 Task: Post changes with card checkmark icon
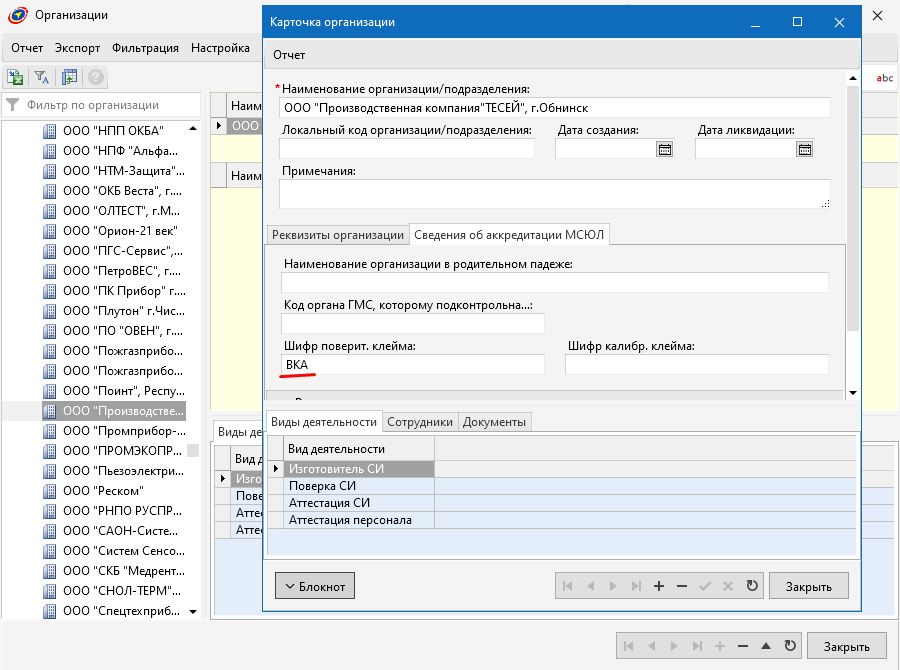pos(705,586)
